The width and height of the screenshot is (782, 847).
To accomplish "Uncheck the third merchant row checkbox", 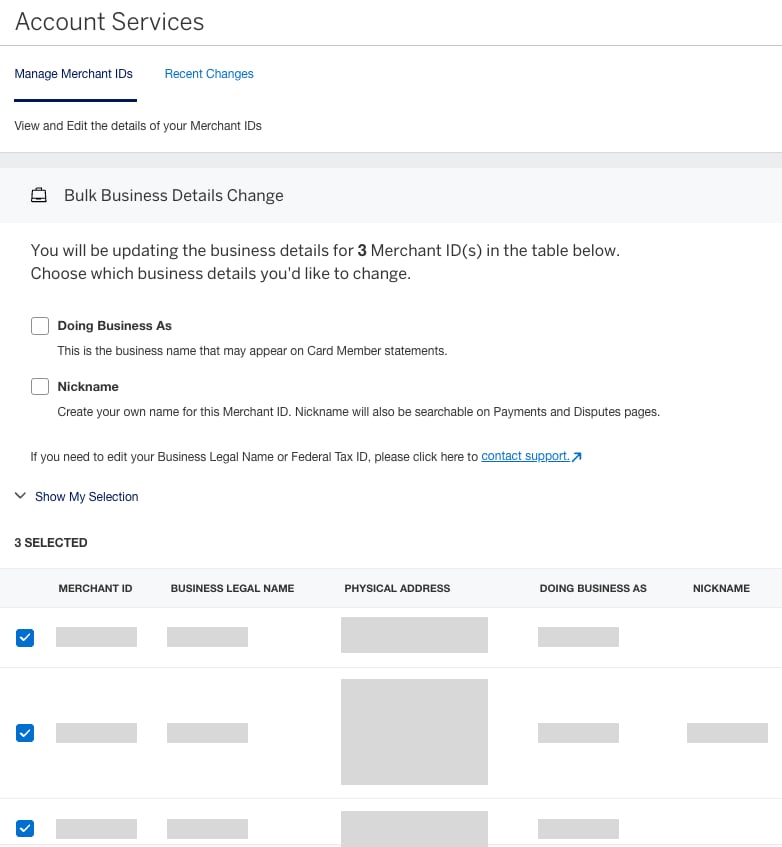I will [x=25, y=828].
